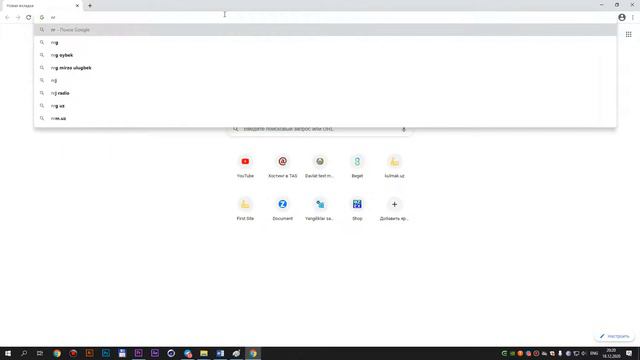640x360 pixels.
Task: Select the New Tab browser tab
Action: pyautogui.click(x=41, y=6)
